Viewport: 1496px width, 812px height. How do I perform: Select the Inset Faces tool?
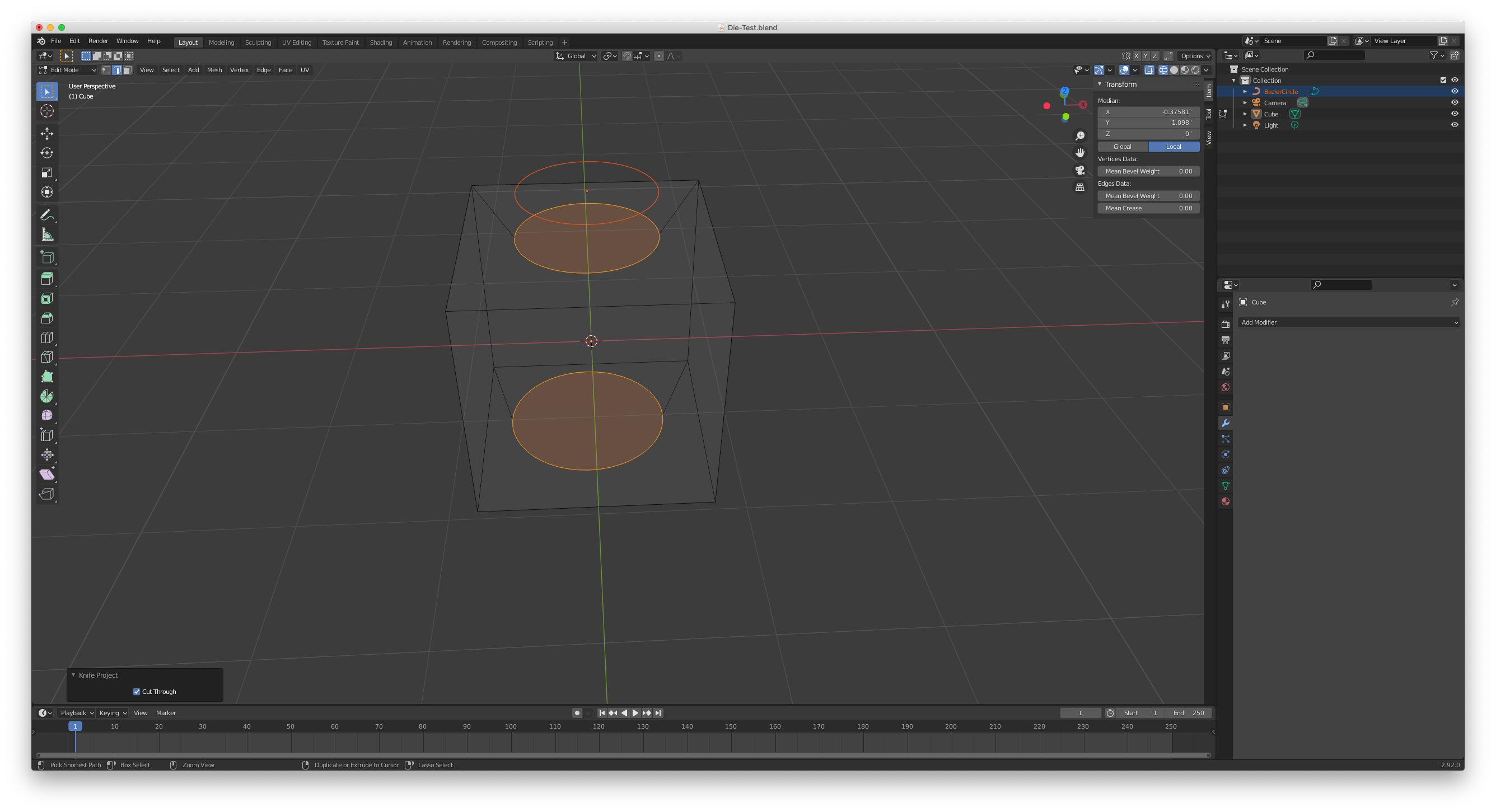coord(47,298)
